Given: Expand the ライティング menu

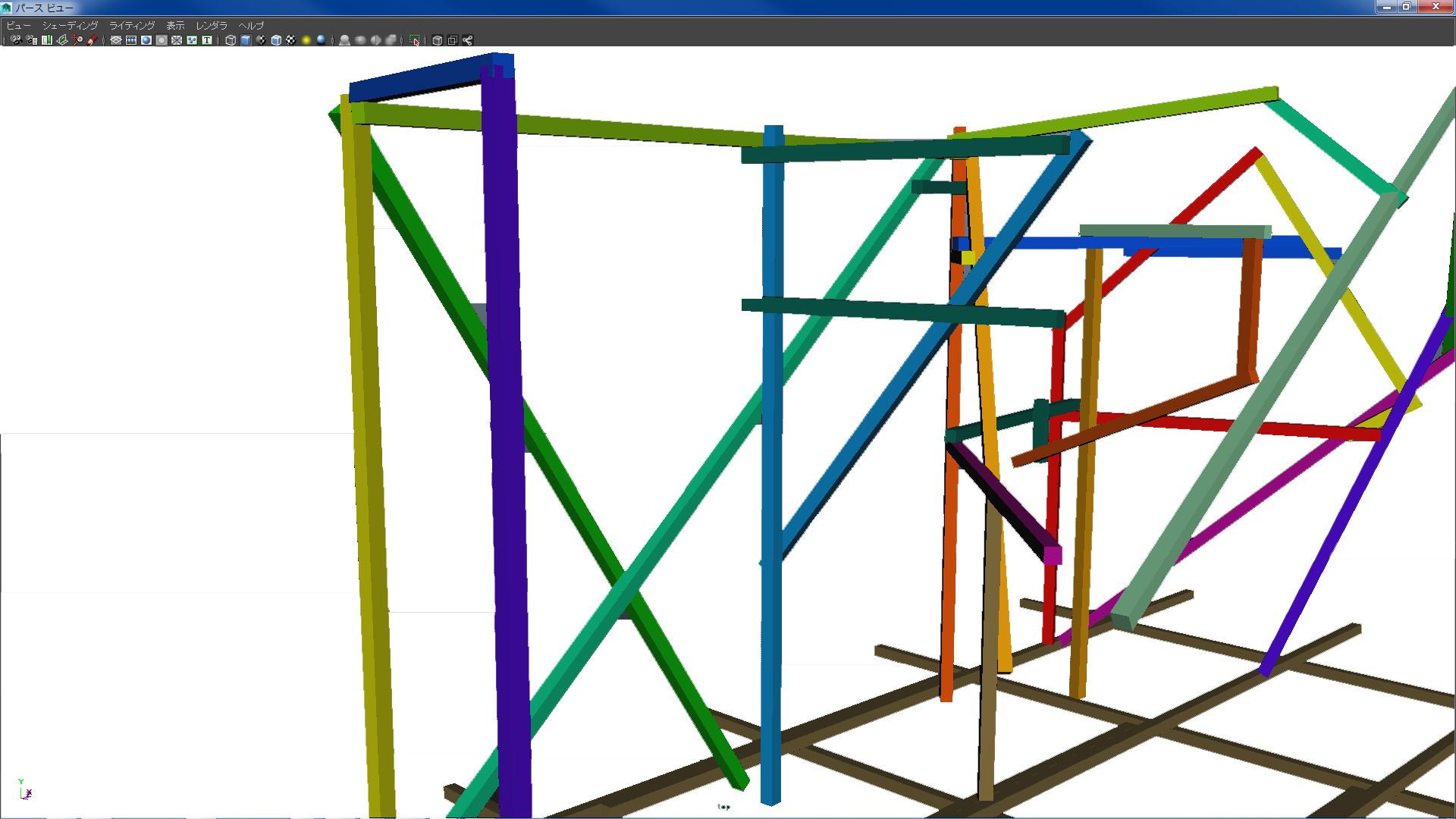Looking at the screenshot, I should tap(132, 26).
